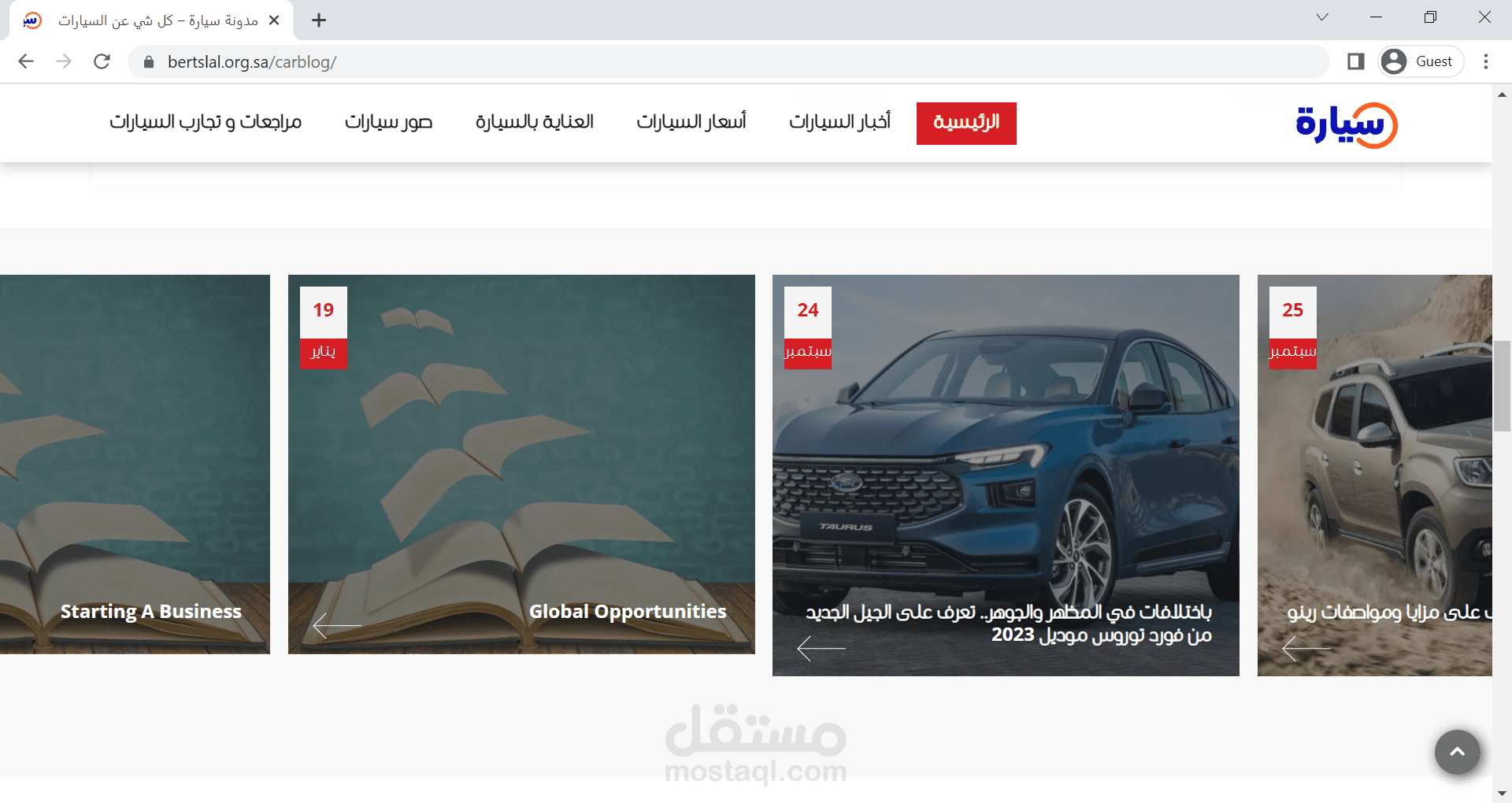The width and height of the screenshot is (1512, 803).
Task: Open a new browser tab
Action: 319,20
